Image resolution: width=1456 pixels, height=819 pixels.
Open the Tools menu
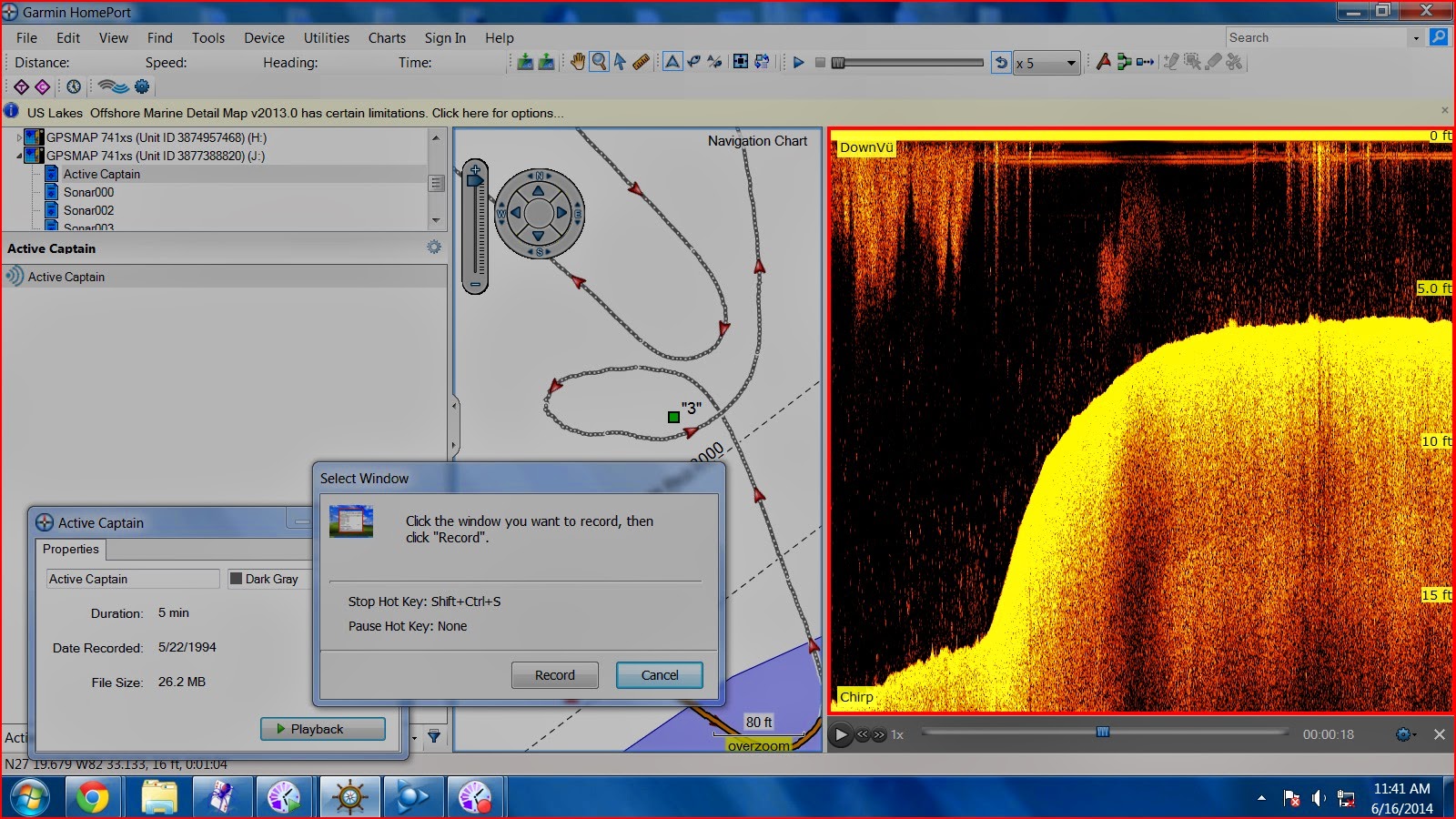click(208, 37)
